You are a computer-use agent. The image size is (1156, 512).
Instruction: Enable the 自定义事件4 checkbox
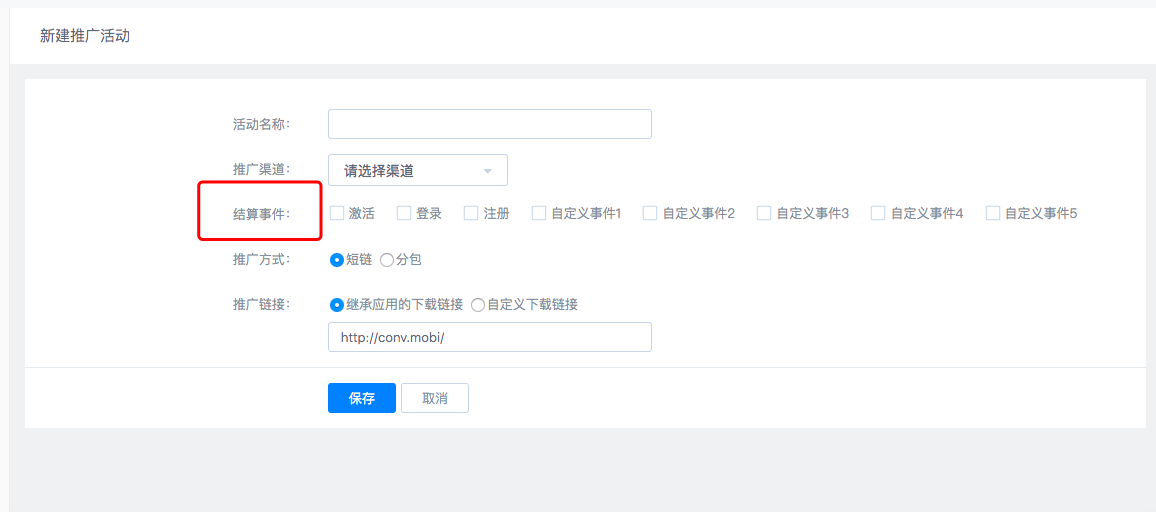878,213
